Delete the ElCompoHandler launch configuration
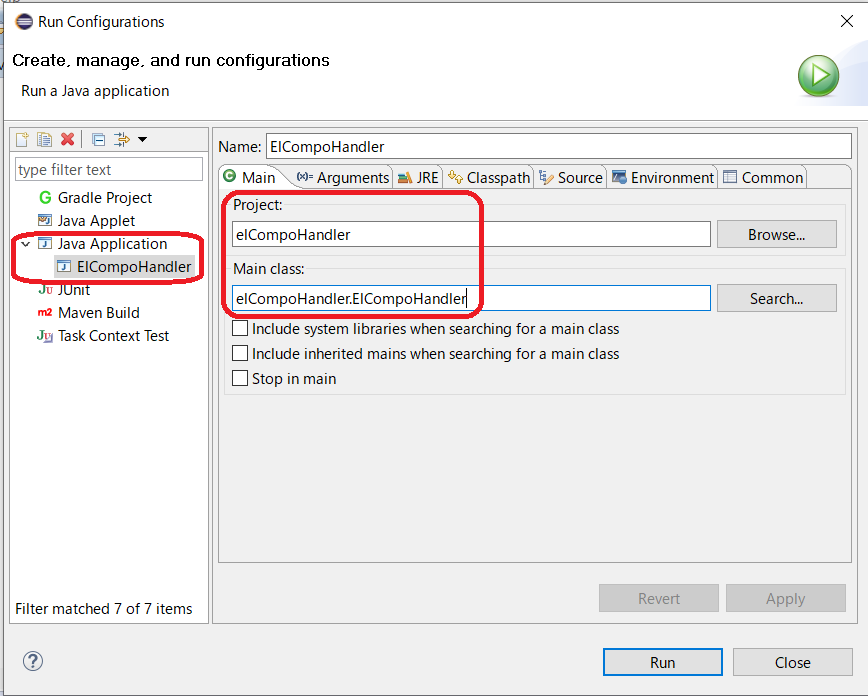The width and height of the screenshot is (868, 696). pos(66,139)
